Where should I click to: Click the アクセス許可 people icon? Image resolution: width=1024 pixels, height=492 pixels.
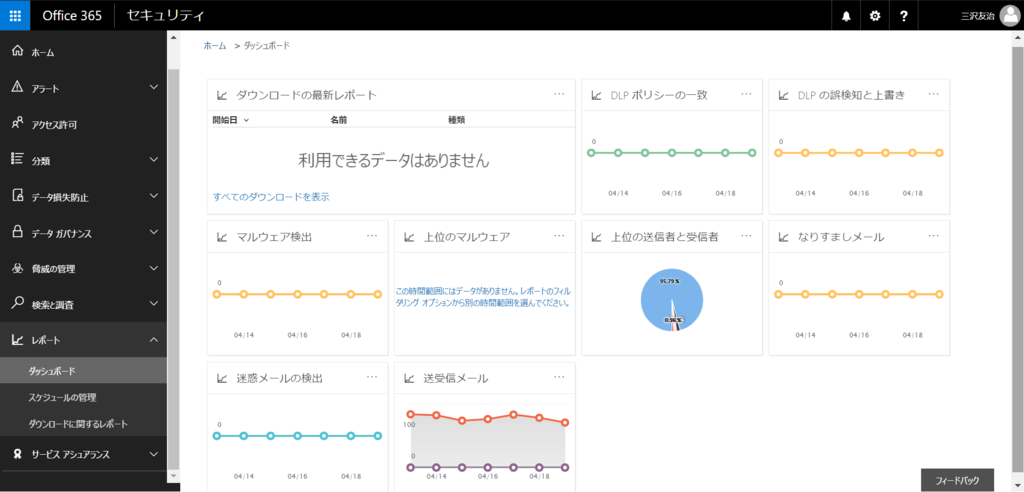click(18, 123)
